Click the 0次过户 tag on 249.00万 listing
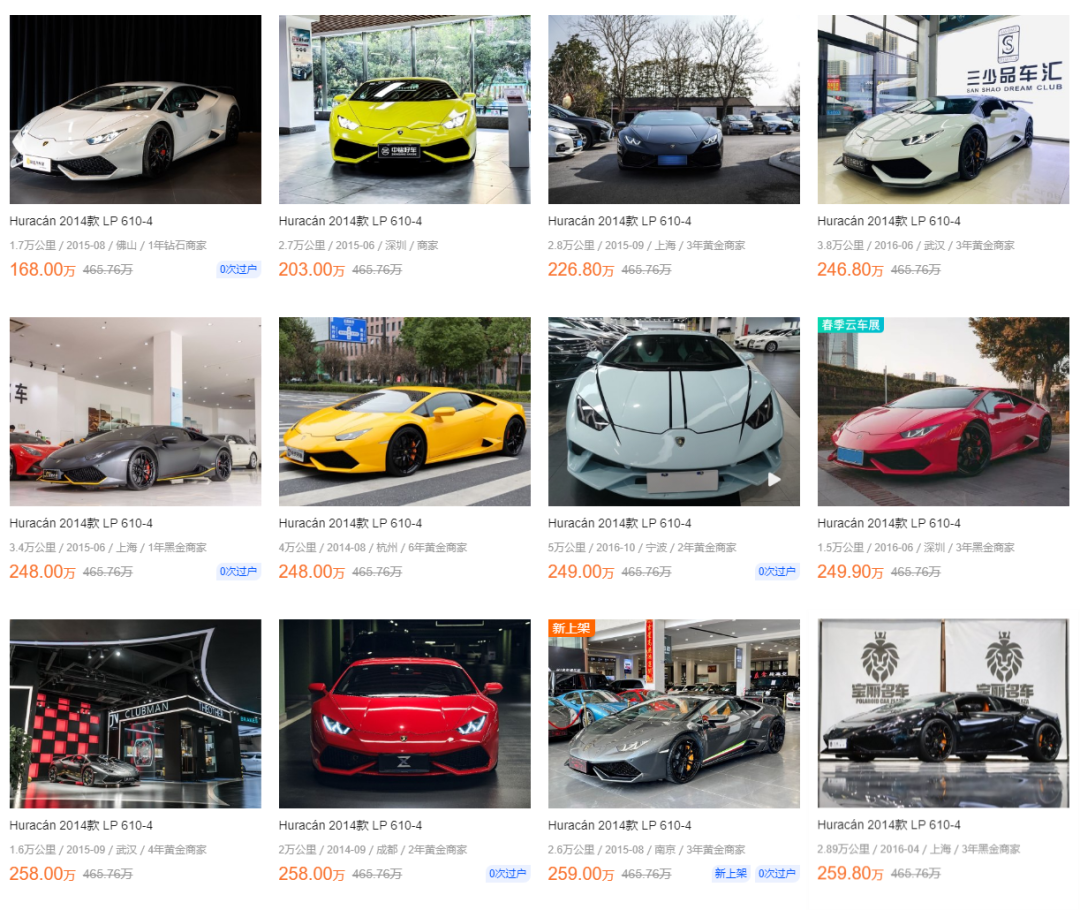1080x910 pixels. (777, 571)
